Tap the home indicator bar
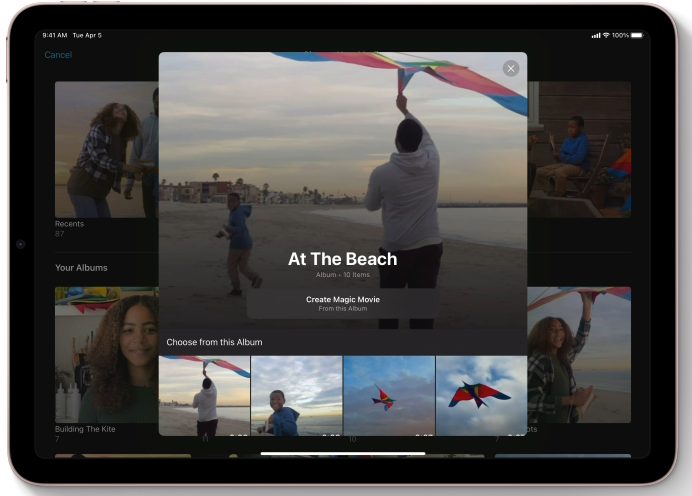 pos(343,453)
